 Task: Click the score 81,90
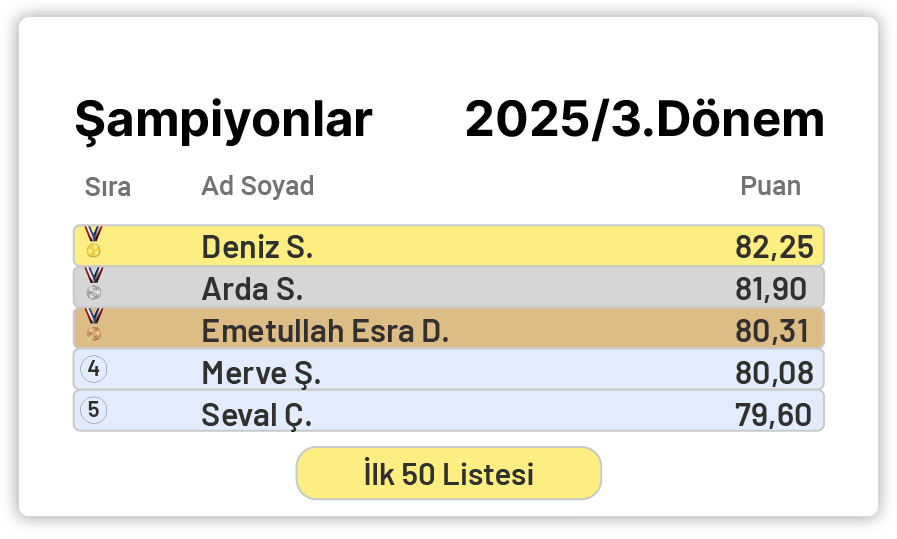[770, 289]
